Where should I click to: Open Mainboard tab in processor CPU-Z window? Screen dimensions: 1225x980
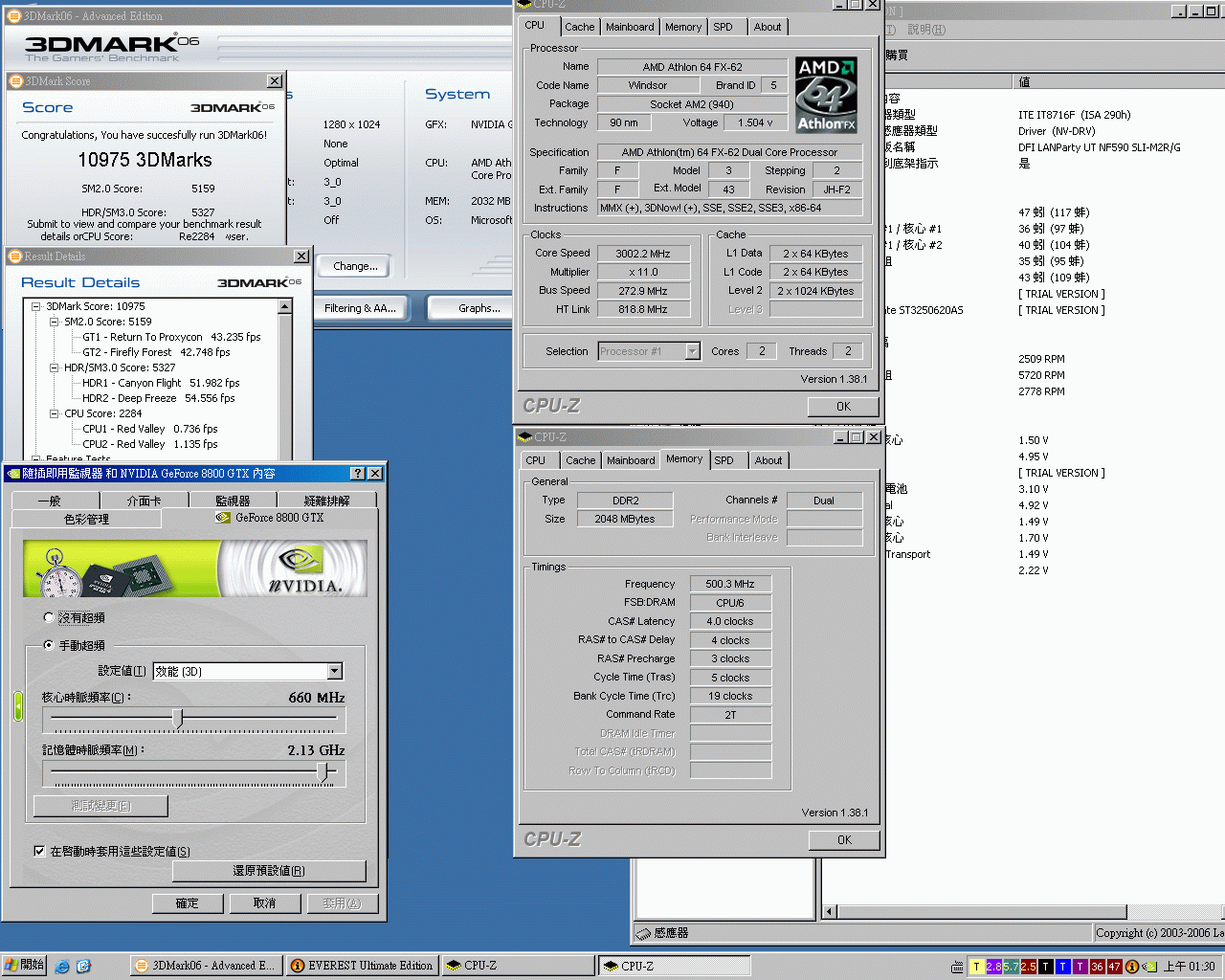(x=630, y=27)
